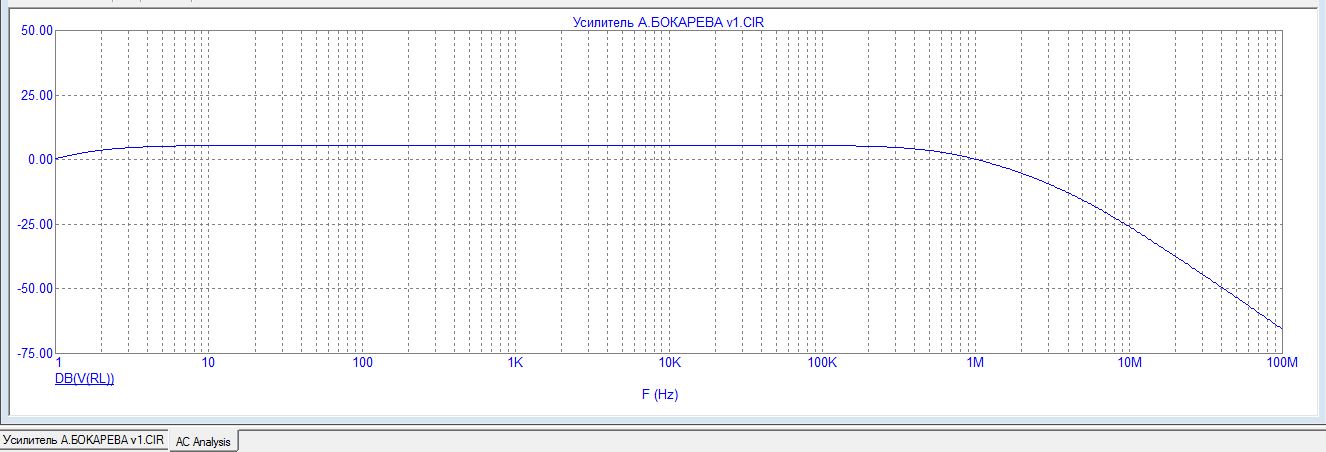The image size is (1326, 452).
Task: Click the 100 frequency axis label
Action: click(x=362, y=362)
